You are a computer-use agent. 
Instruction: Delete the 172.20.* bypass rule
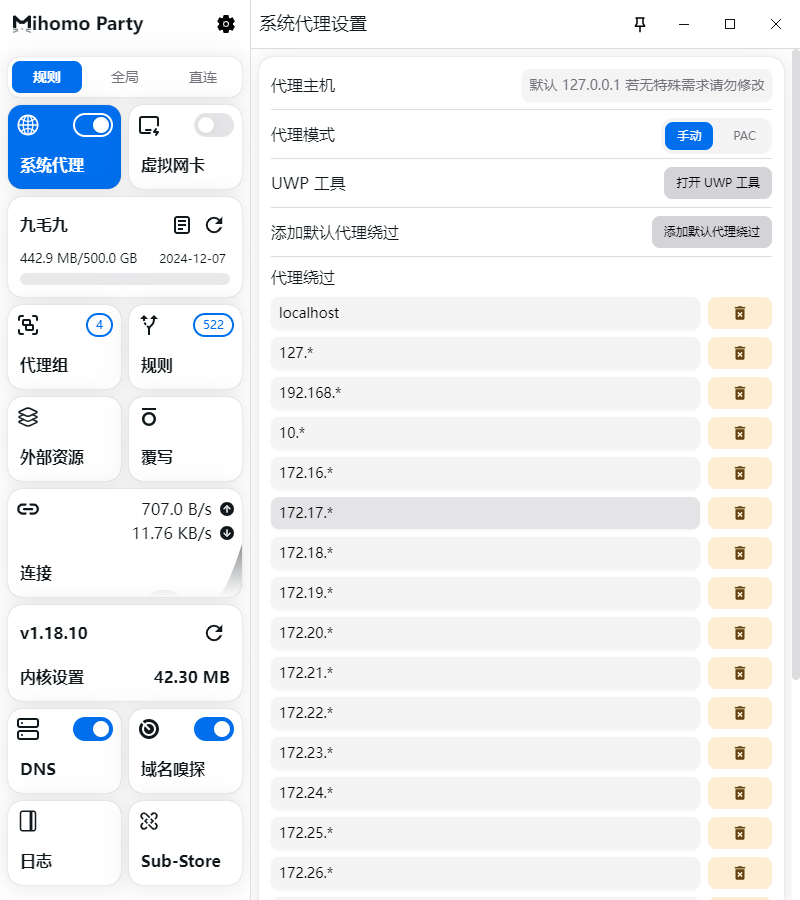[739, 633]
